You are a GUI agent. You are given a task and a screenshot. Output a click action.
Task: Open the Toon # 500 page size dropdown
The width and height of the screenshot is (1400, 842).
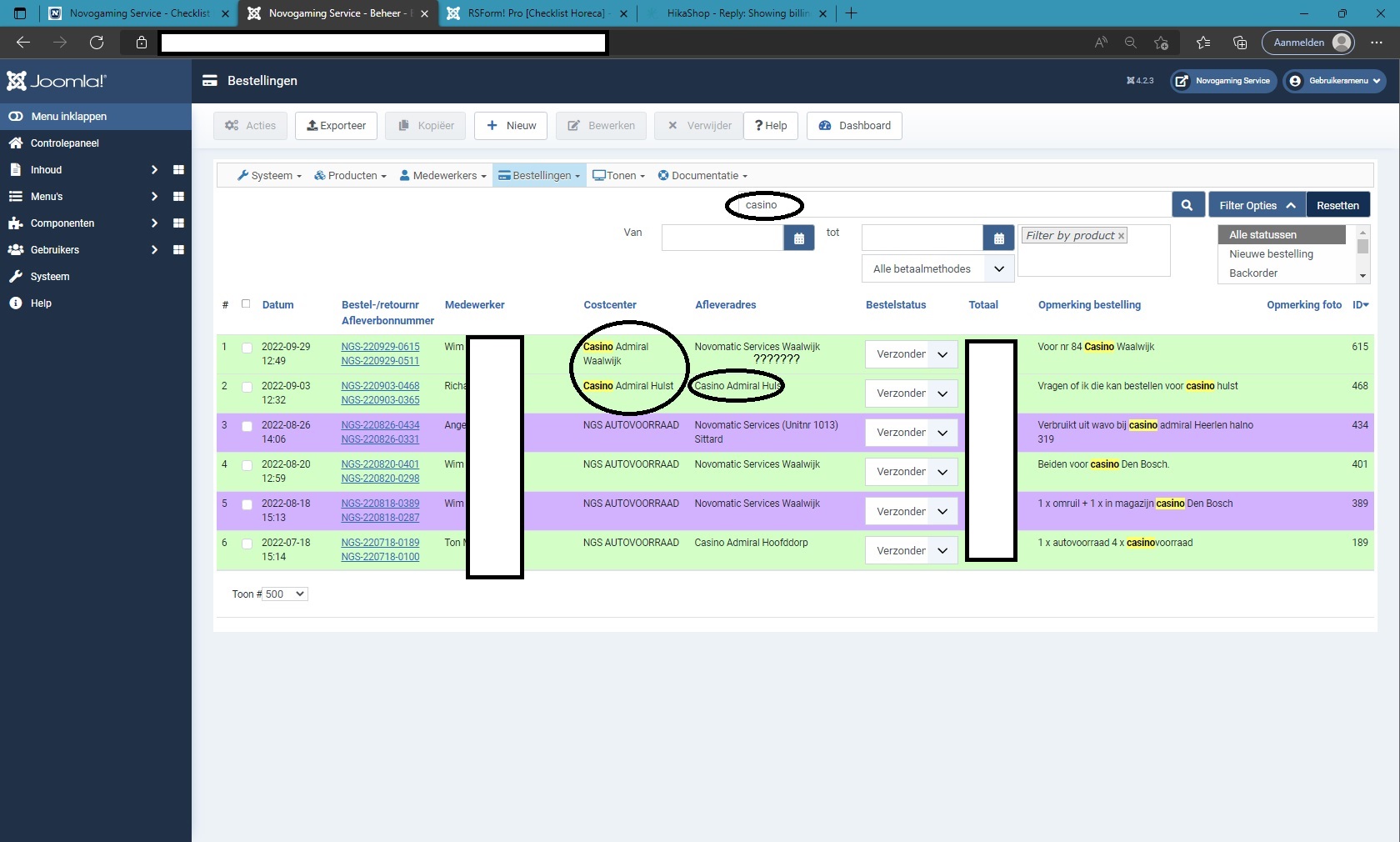[285, 594]
